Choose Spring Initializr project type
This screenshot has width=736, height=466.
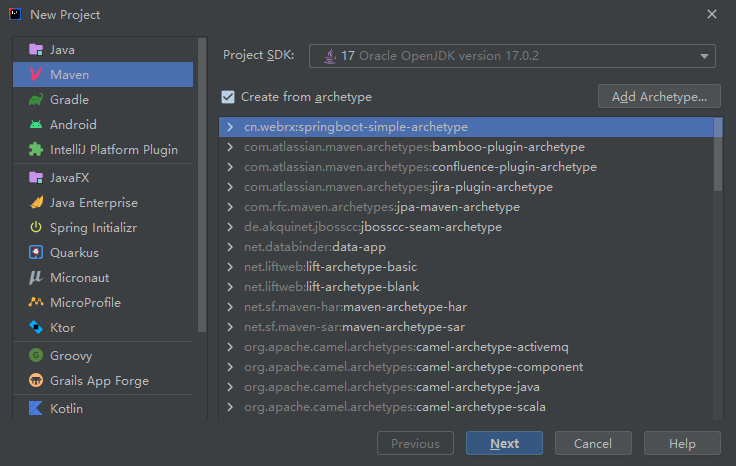(x=103, y=228)
